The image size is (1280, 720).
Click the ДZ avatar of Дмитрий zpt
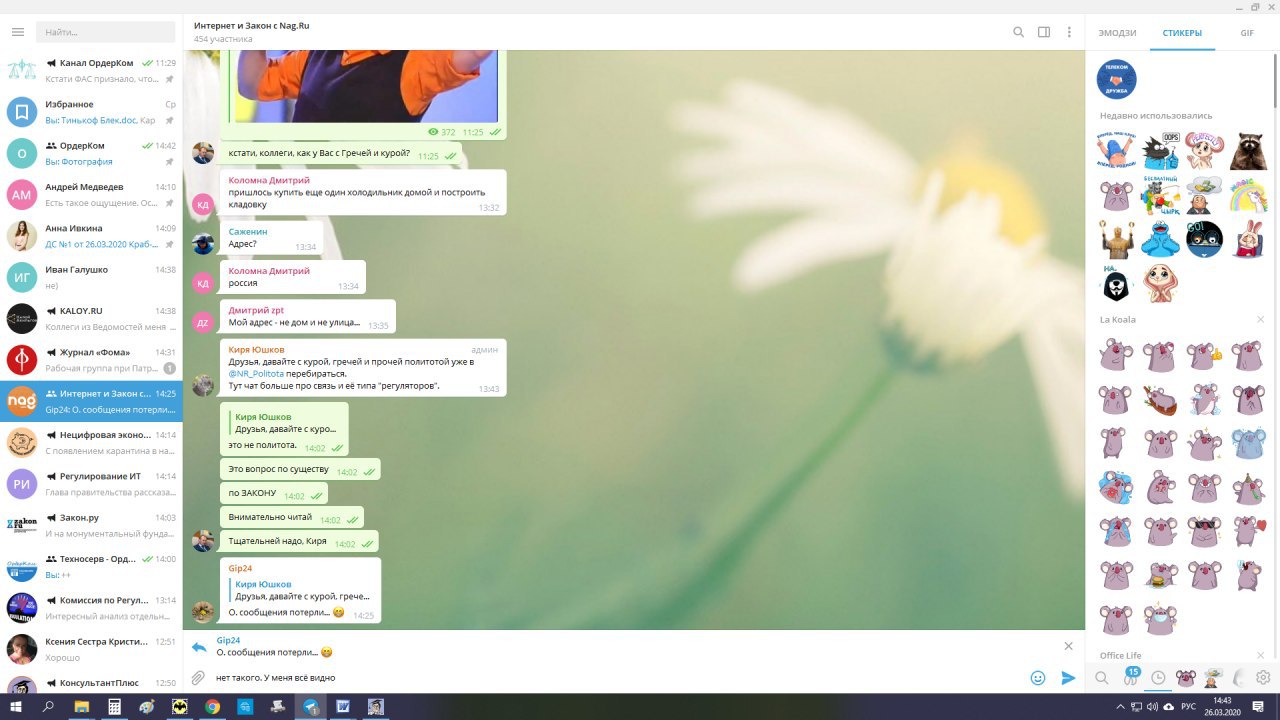click(203, 322)
